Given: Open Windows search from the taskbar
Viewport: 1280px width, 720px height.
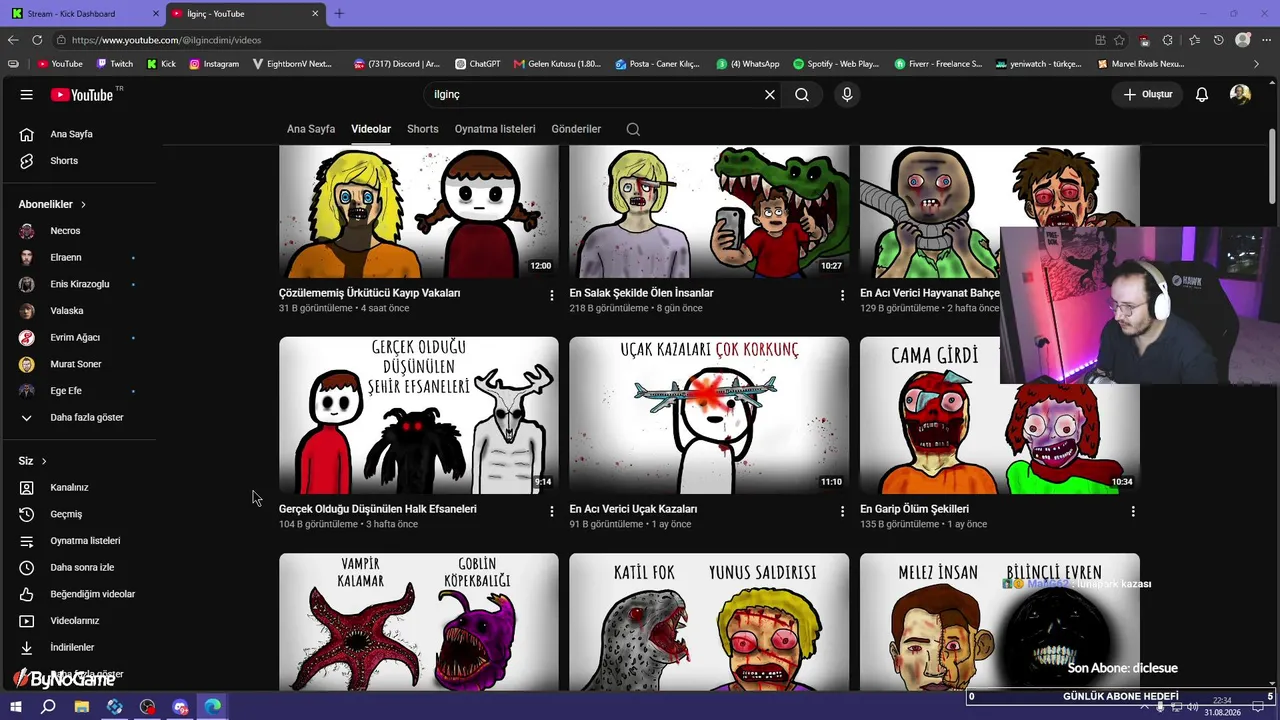Looking at the screenshot, I should (x=48, y=707).
